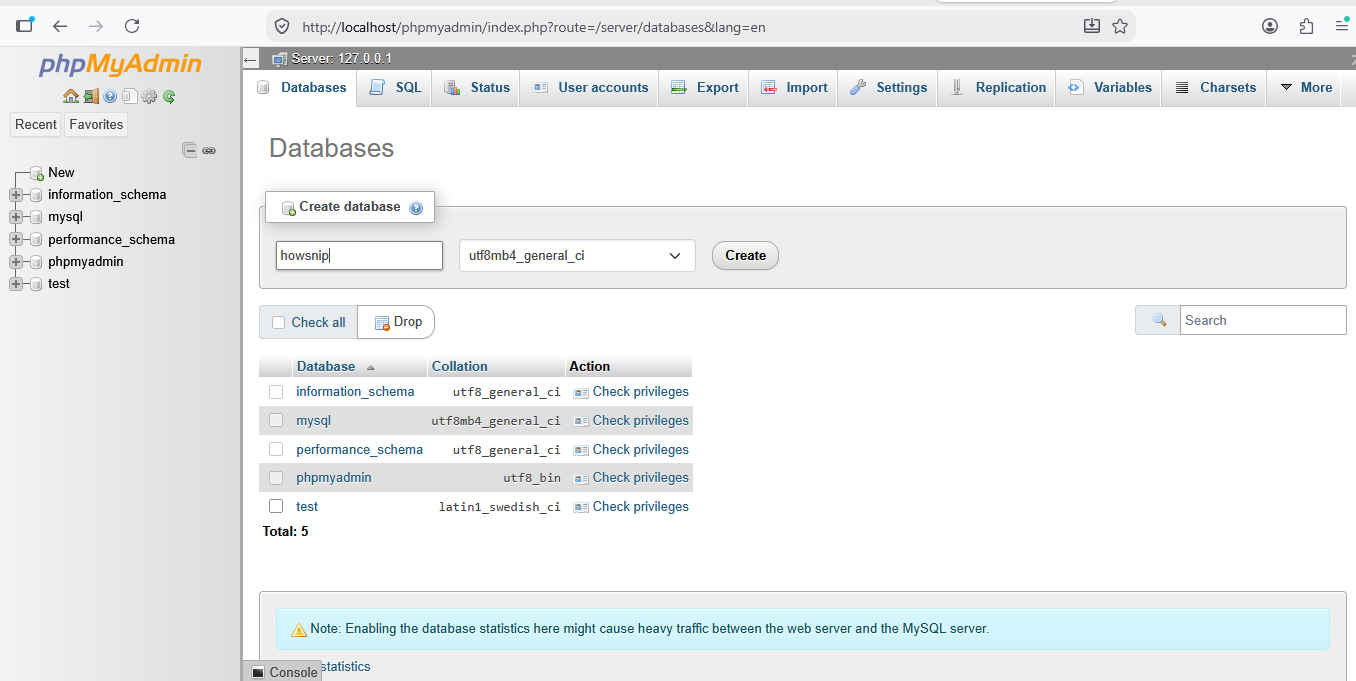The height and width of the screenshot is (681, 1356).
Task: Open Check privileges for information_schema
Action: tap(631, 392)
